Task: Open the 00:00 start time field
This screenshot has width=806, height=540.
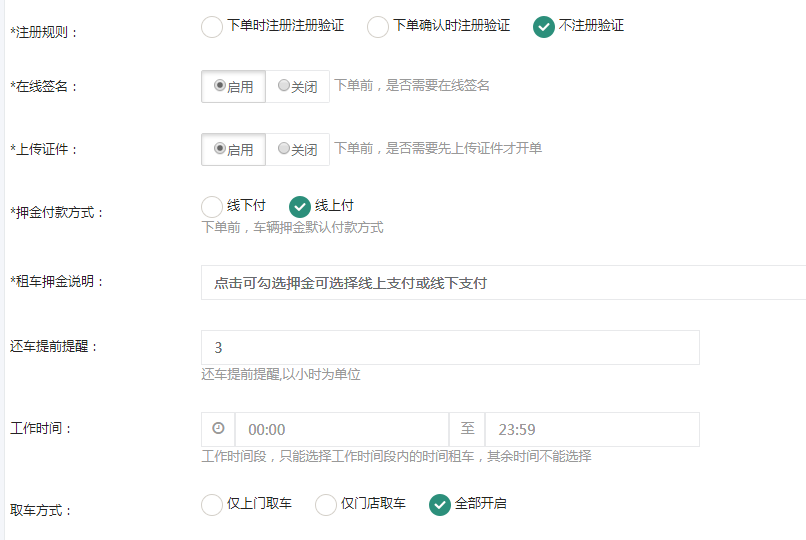Action: click(342, 429)
